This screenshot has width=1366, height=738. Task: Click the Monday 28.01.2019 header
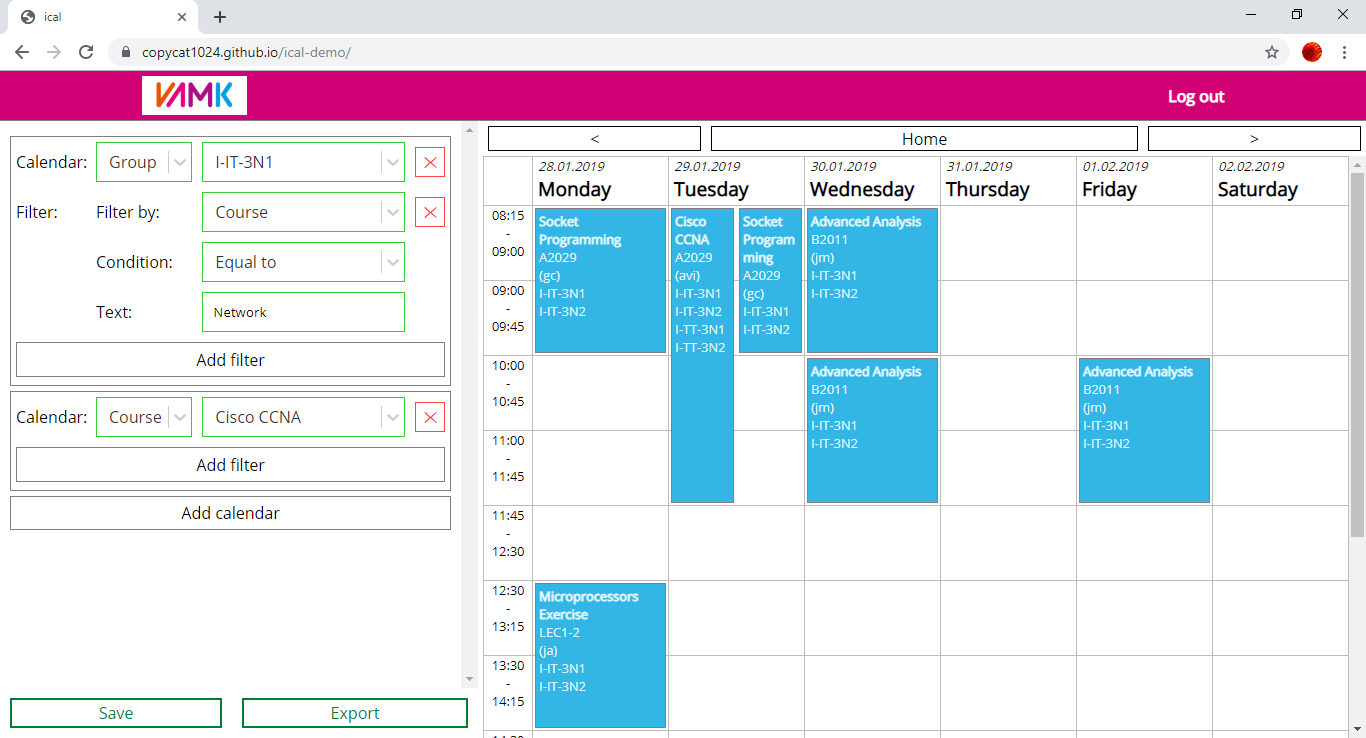(600, 180)
